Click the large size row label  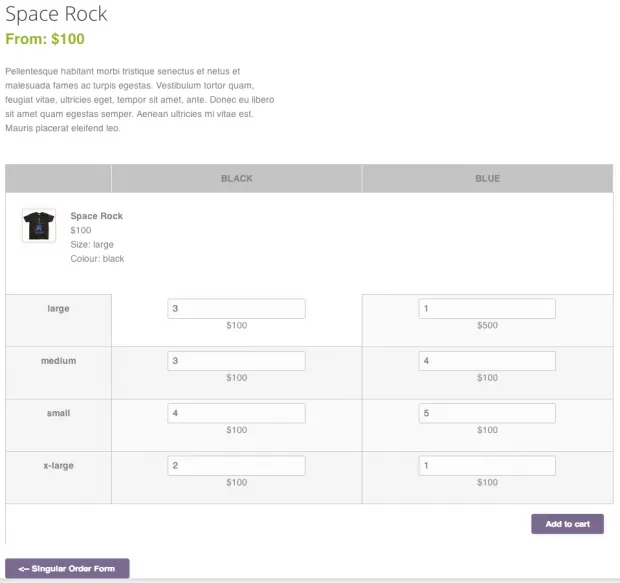pos(58,309)
